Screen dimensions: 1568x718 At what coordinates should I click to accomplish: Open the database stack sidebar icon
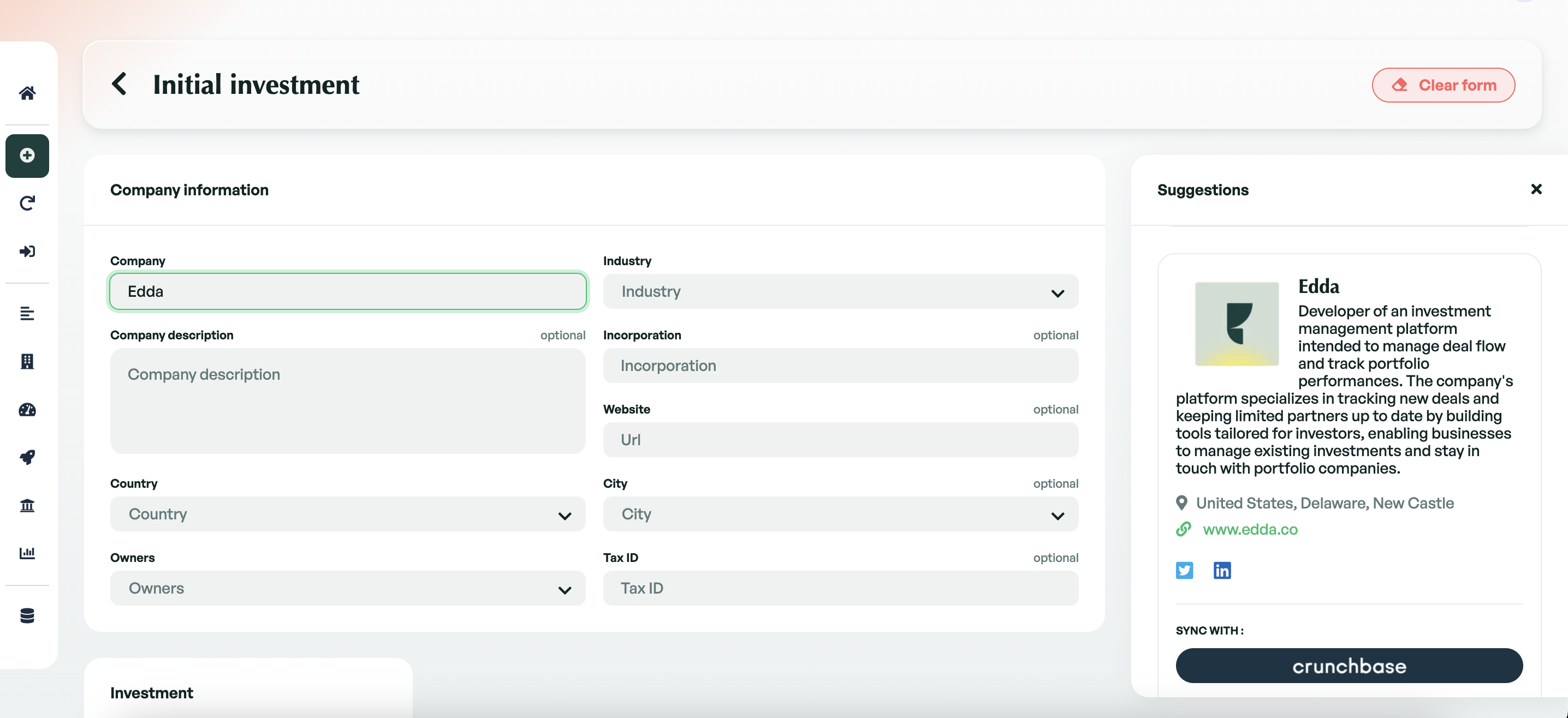pos(27,616)
